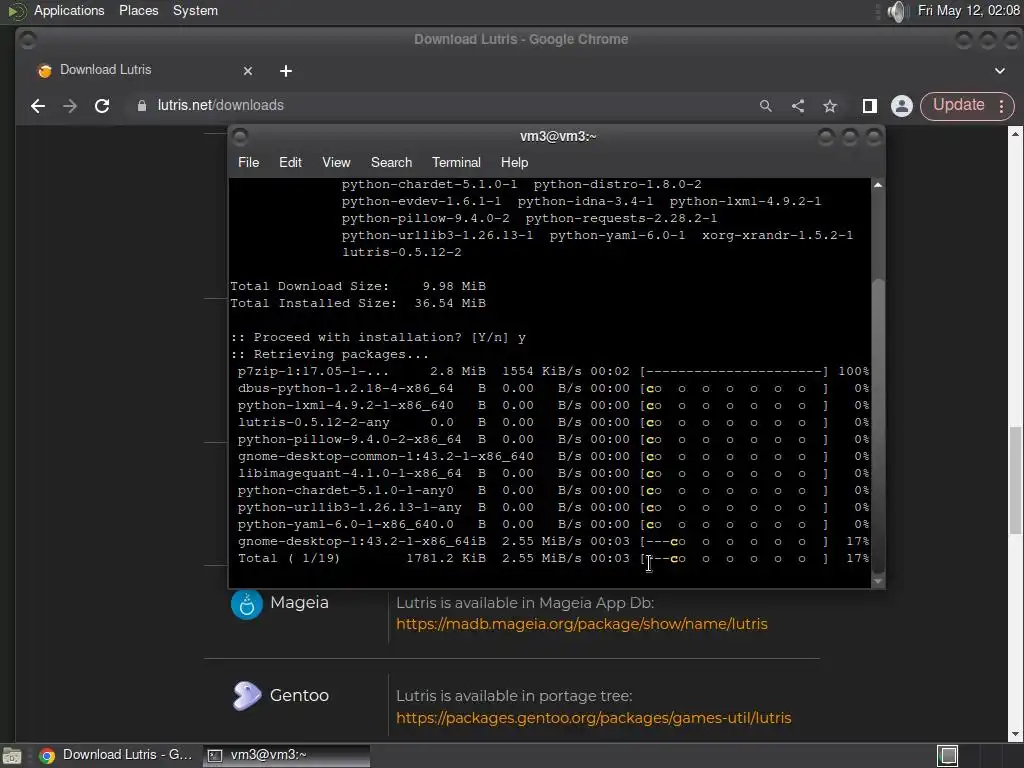This screenshot has width=1024, height=768.
Task: Open the Terminal menu
Action: coord(456,163)
